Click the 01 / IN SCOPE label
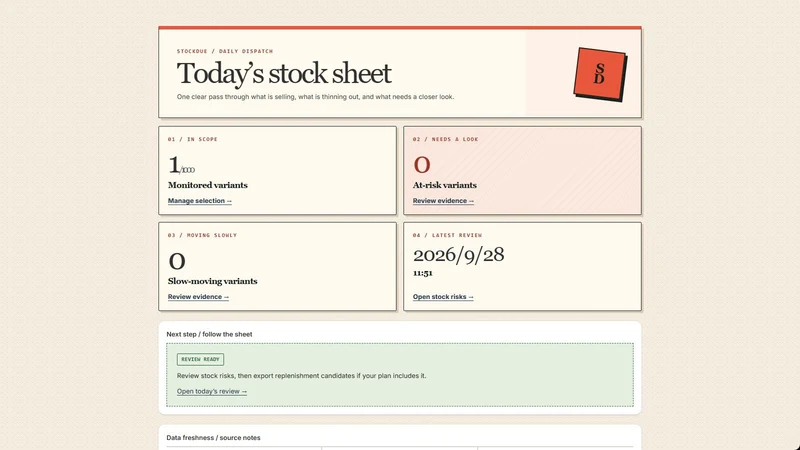Image resolution: width=800 pixels, height=450 pixels. click(192, 139)
